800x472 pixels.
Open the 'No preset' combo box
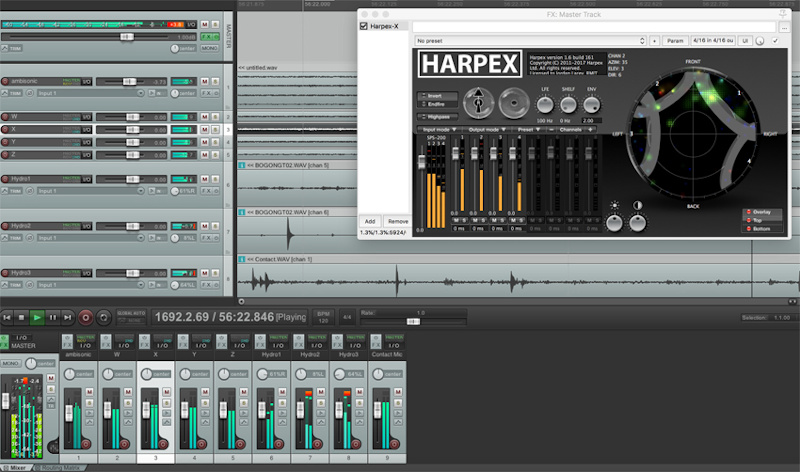tap(530, 41)
